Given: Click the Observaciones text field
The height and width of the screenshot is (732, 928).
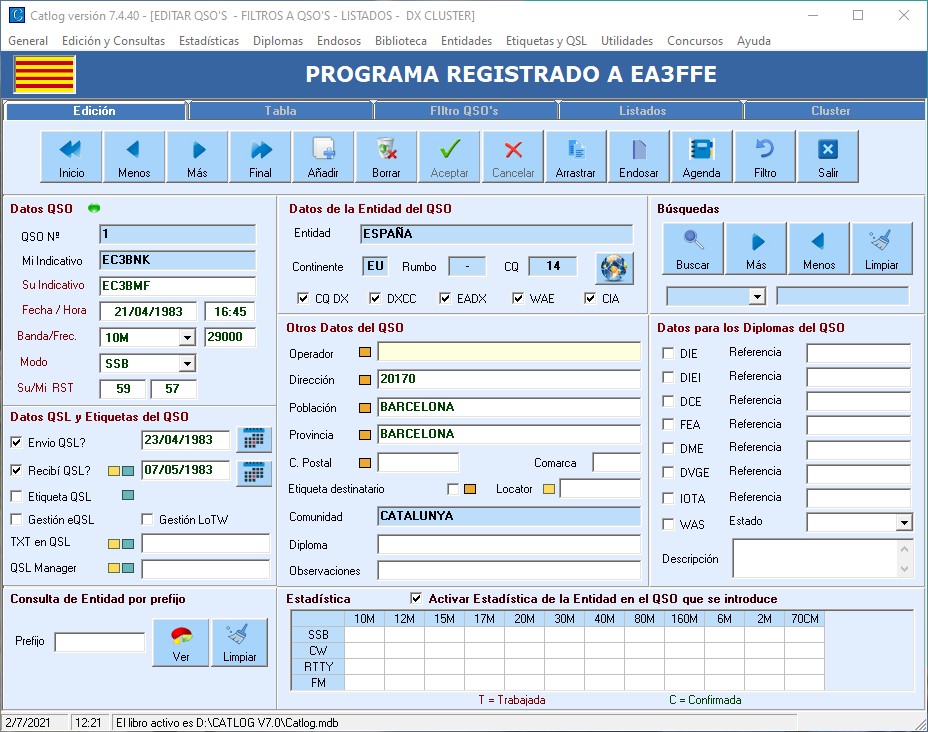Looking at the screenshot, I should [x=509, y=570].
